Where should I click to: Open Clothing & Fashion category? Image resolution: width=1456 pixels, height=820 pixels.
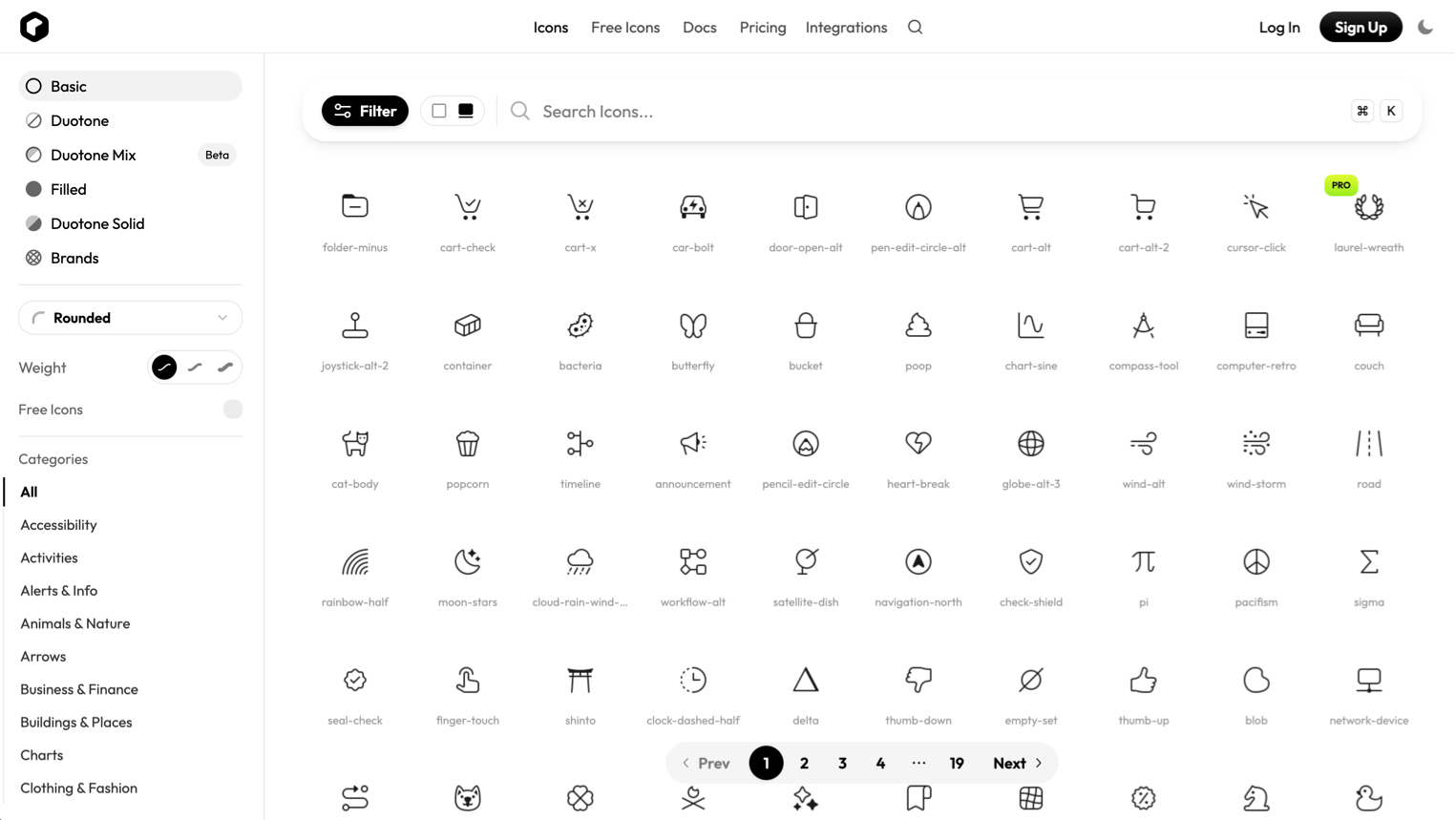coord(79,788)
